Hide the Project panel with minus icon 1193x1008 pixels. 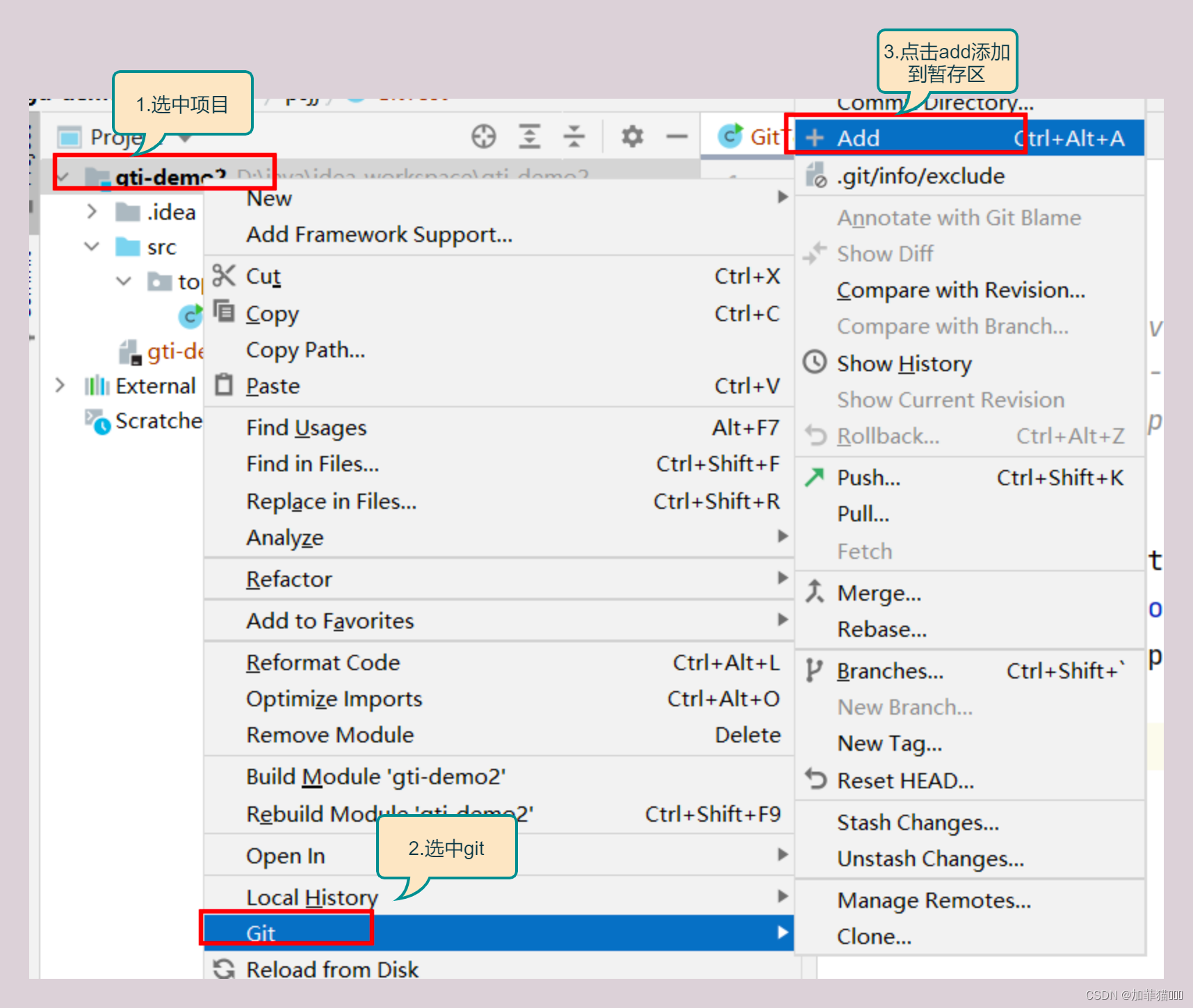(x=676, y=136)
